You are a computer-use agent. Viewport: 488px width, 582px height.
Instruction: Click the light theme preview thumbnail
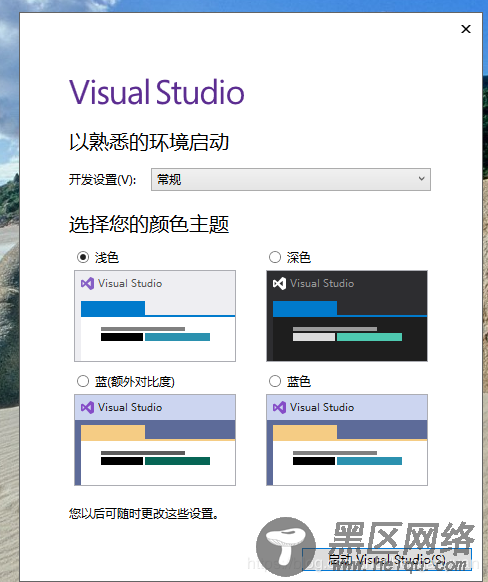point(155,316)
